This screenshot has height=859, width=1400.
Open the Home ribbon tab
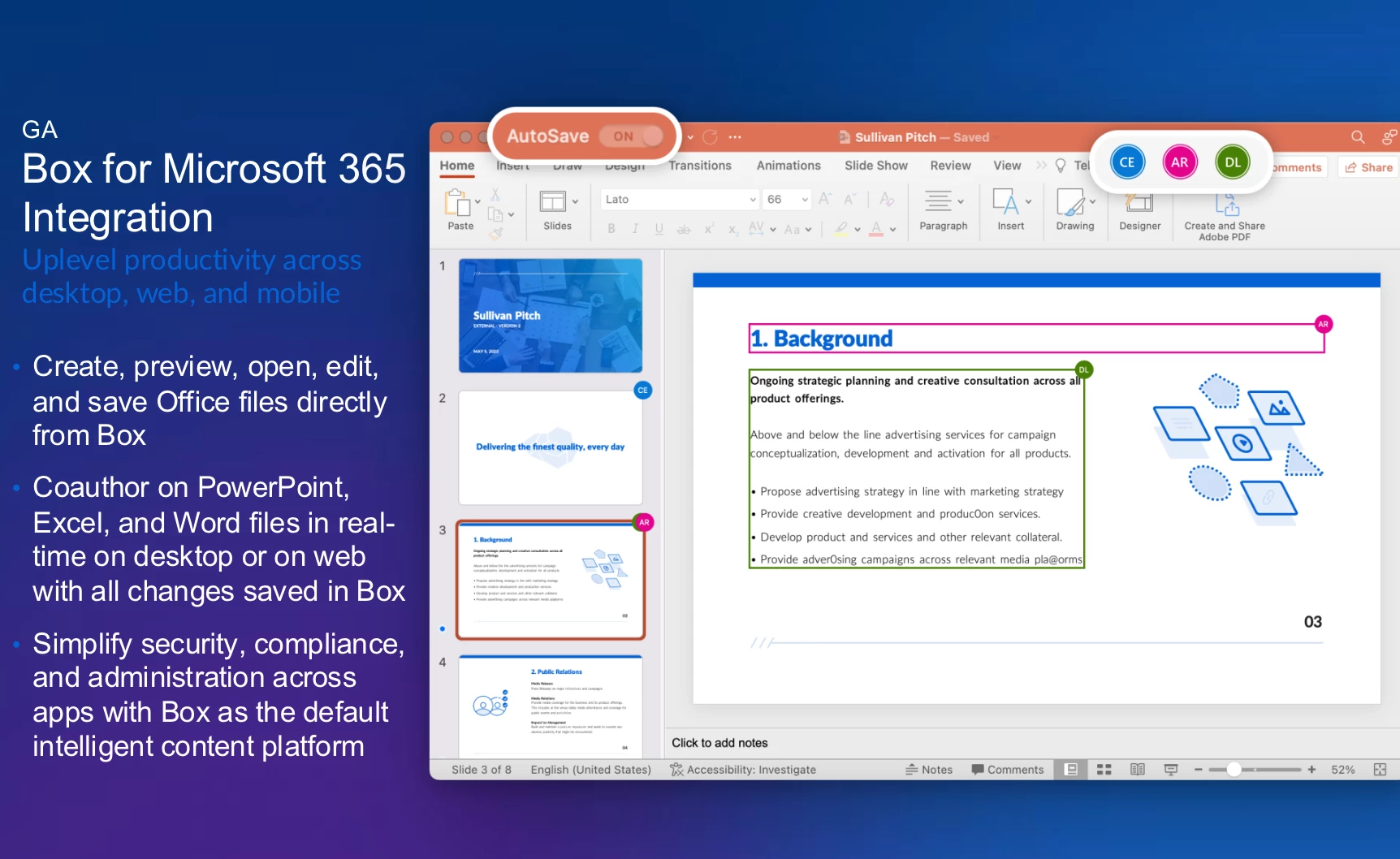point(457,166)
